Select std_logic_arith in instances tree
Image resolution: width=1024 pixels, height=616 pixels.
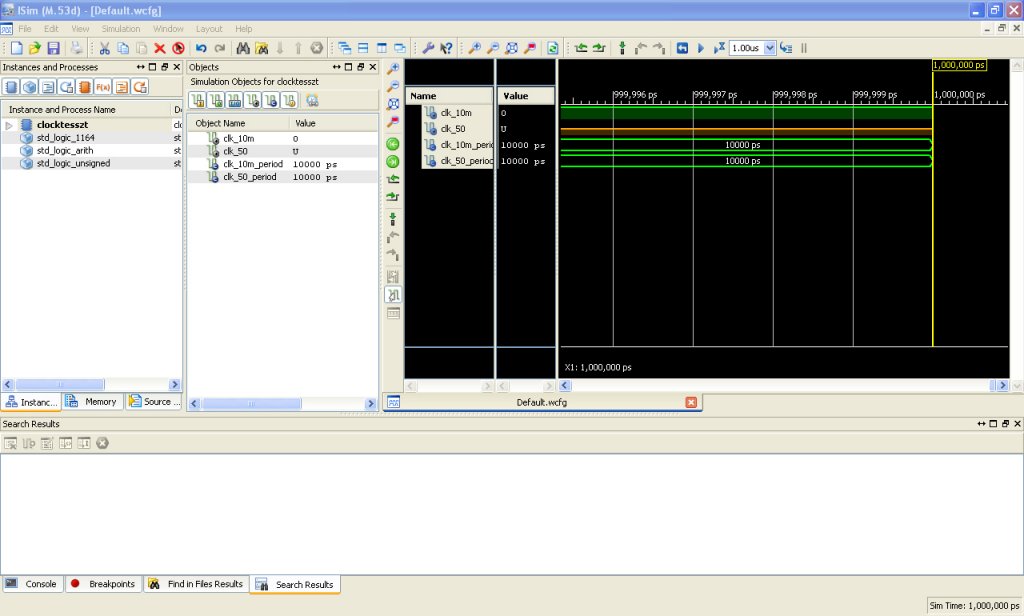[x=65, y=150]
